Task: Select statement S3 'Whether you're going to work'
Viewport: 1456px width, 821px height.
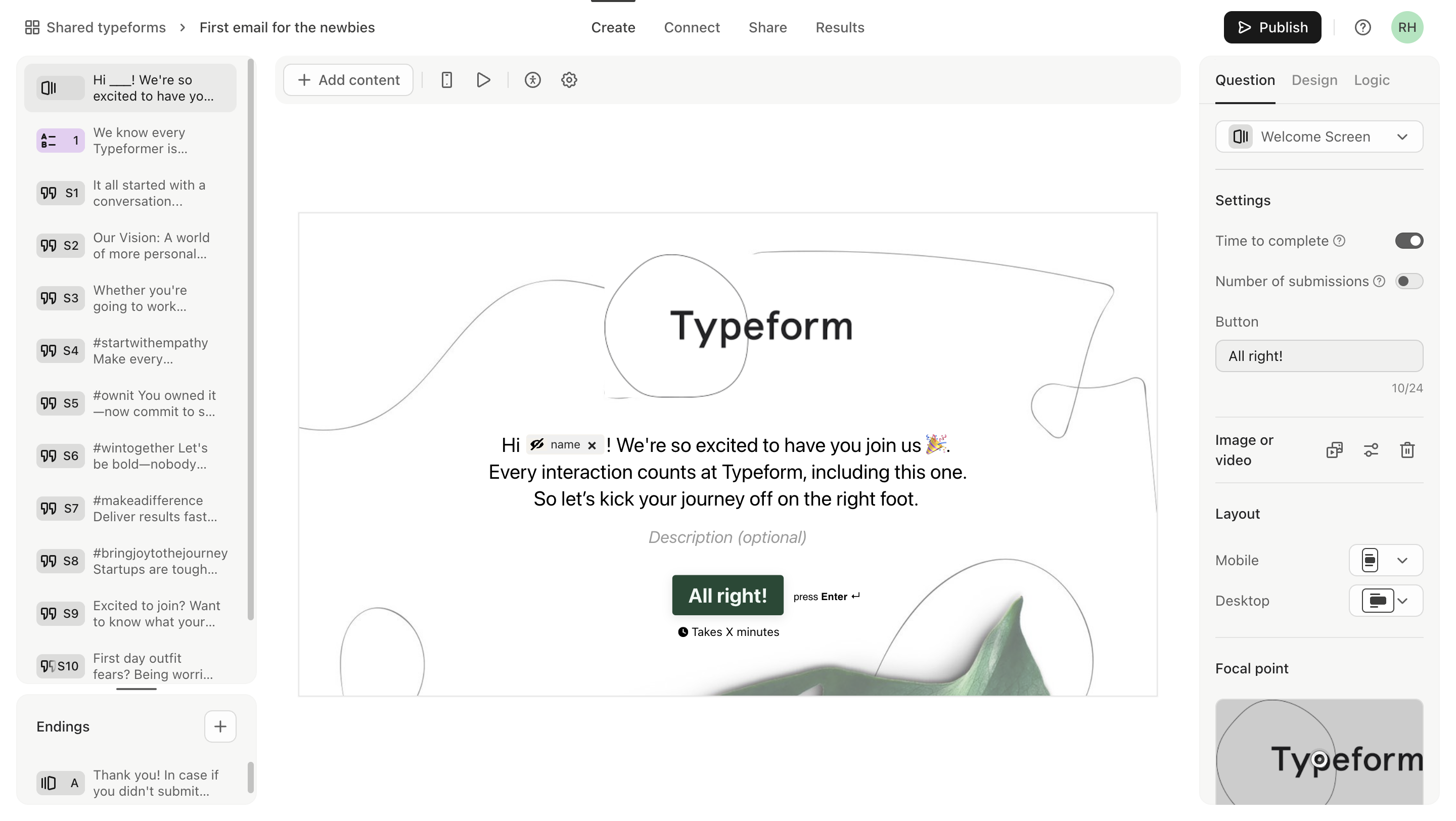Action: tap(130, 298)
